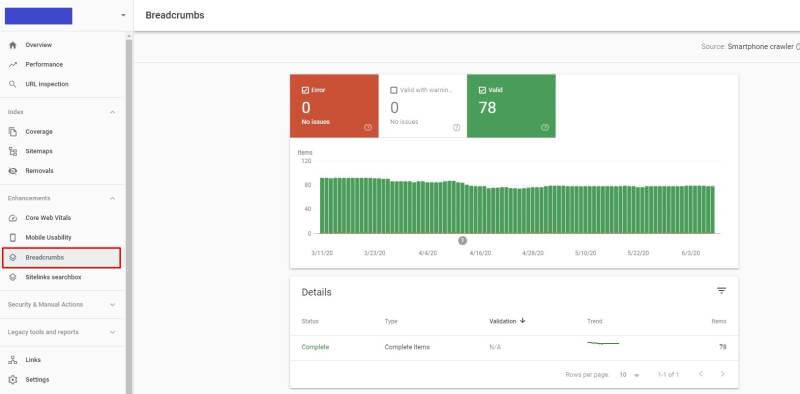Viewport: 800px width, 394px height.
Task: Open help icon on Valid with warnings card
Action: [457, 128]
